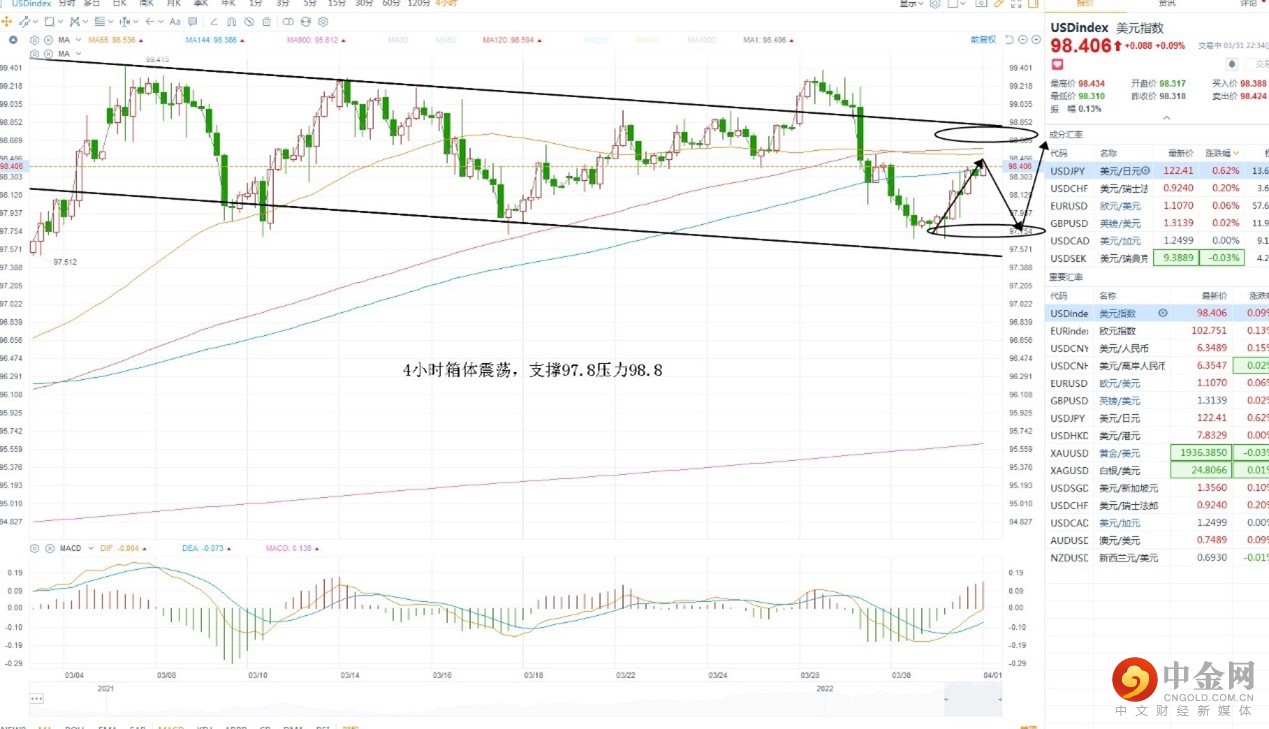Open the 显示 display dropdown

click(911, 4)
